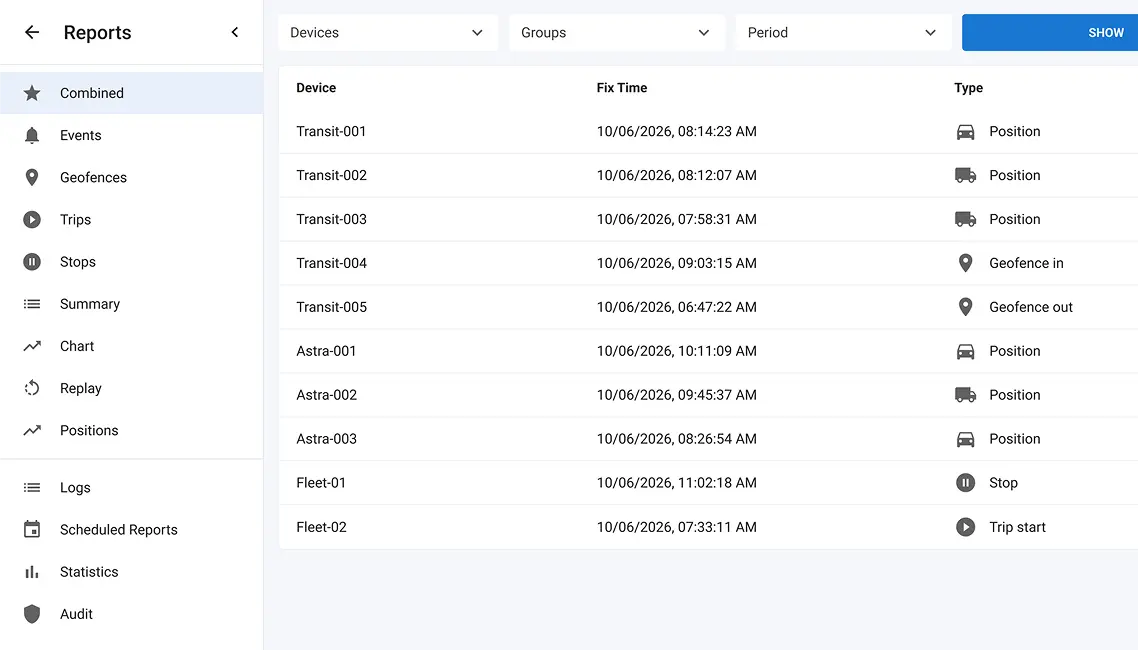Open the Geofences report menu item

click(x=131, y=178)
